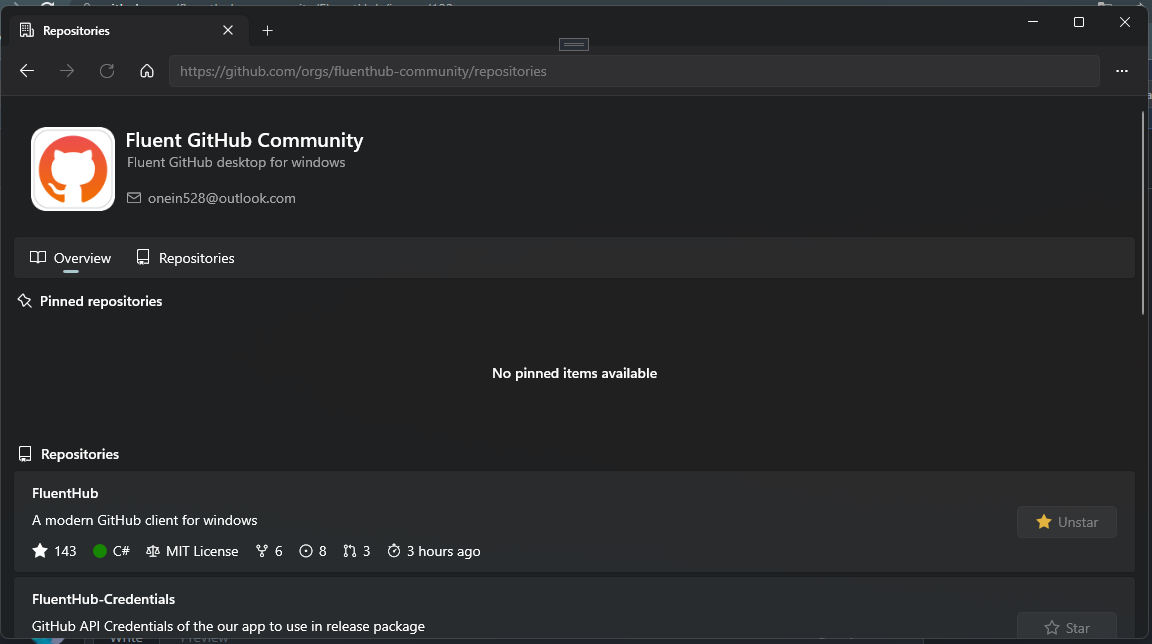Viewport: 1152px width, 644px height.
Task: Navigate back using the back arrow
Action: 26,70
